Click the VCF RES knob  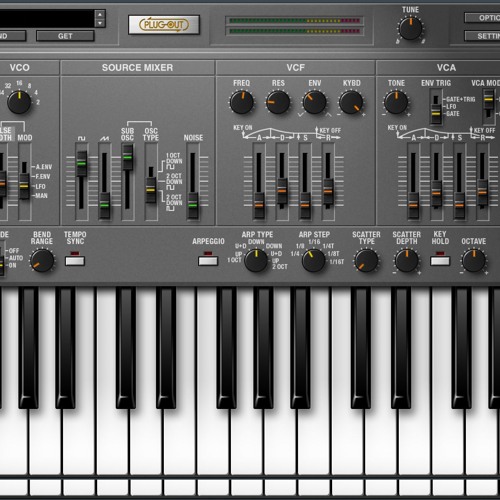pos(278,102)
